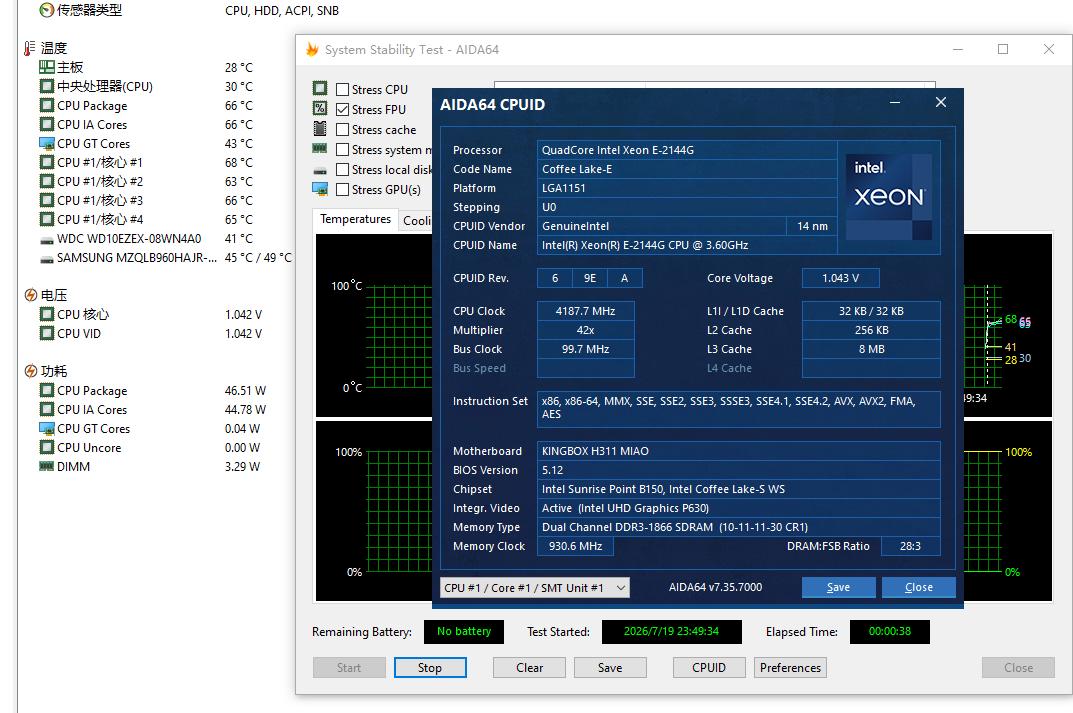The image size is (1073, 713).
Task: Click the DIMM memory module icon
Action: pyautogui.click(x=47, y=467)
